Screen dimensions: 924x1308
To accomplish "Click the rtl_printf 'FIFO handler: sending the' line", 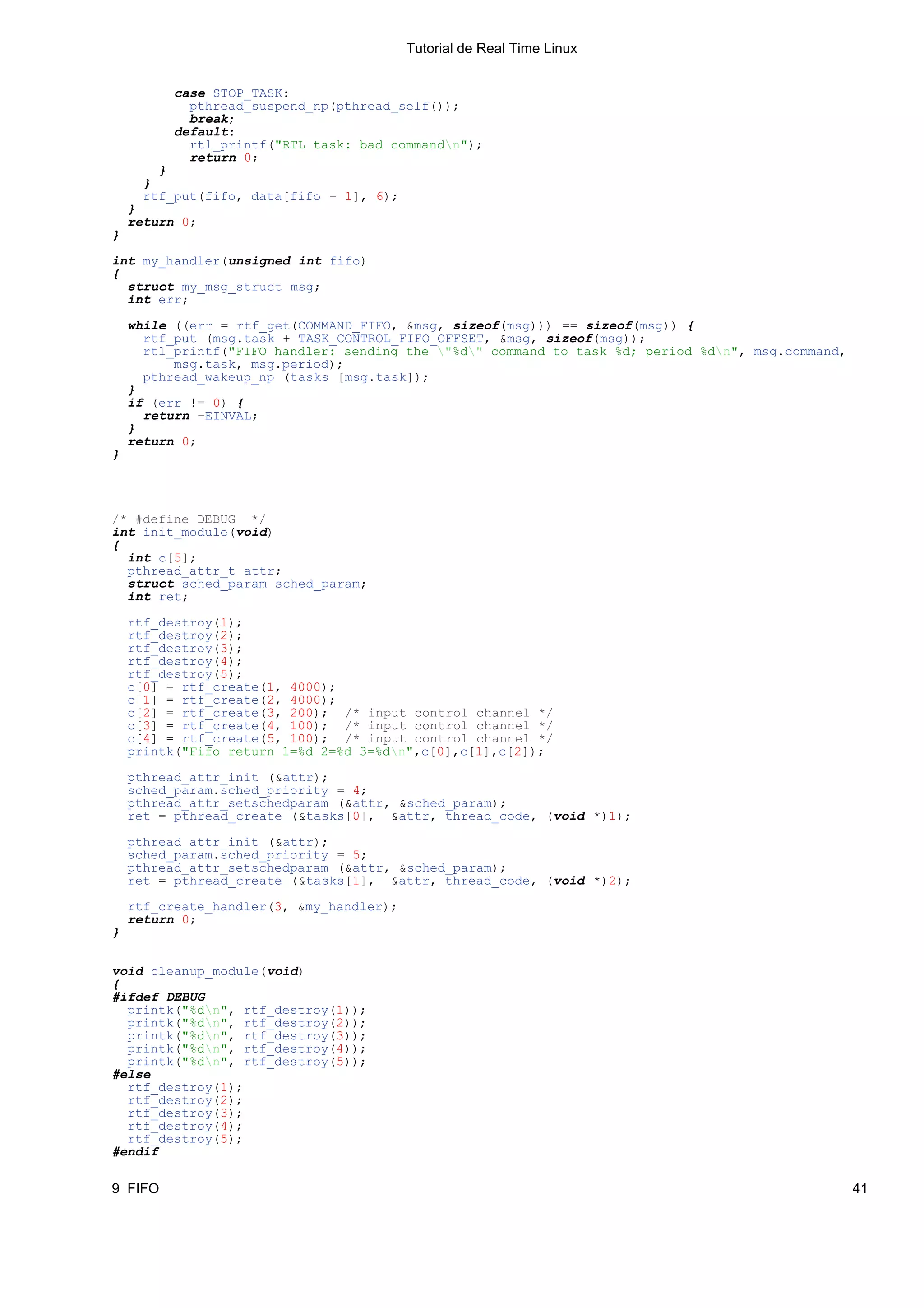I will tap(494, 352).
